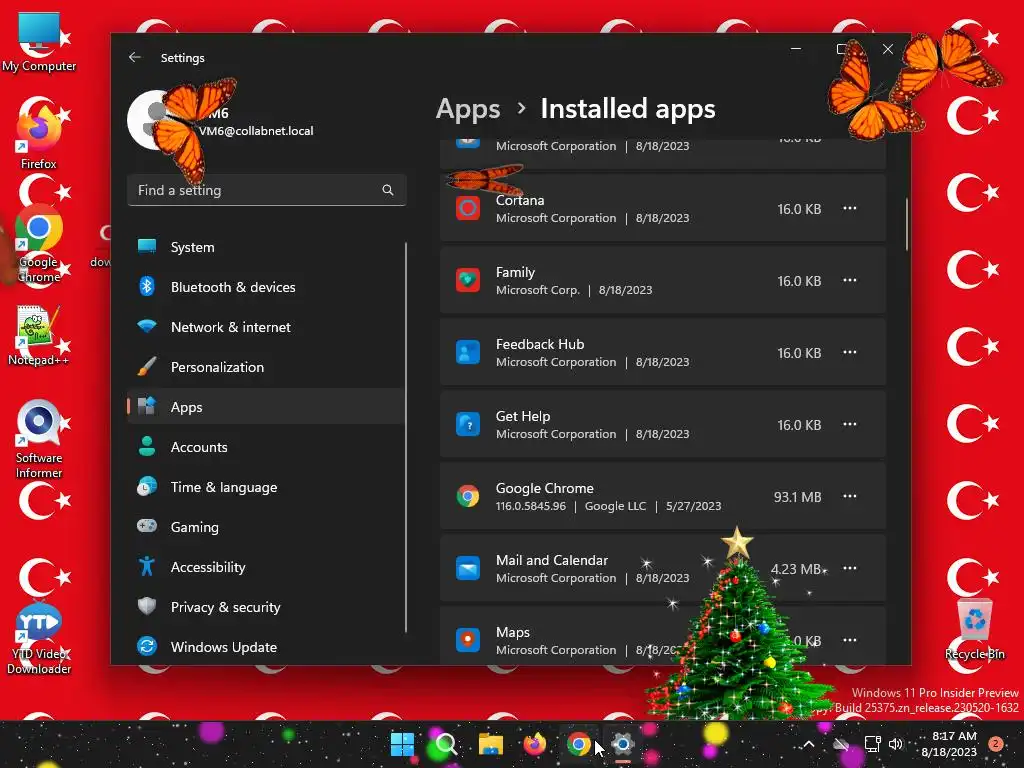Open Privacy & security settings

click(x=266, y=607)
